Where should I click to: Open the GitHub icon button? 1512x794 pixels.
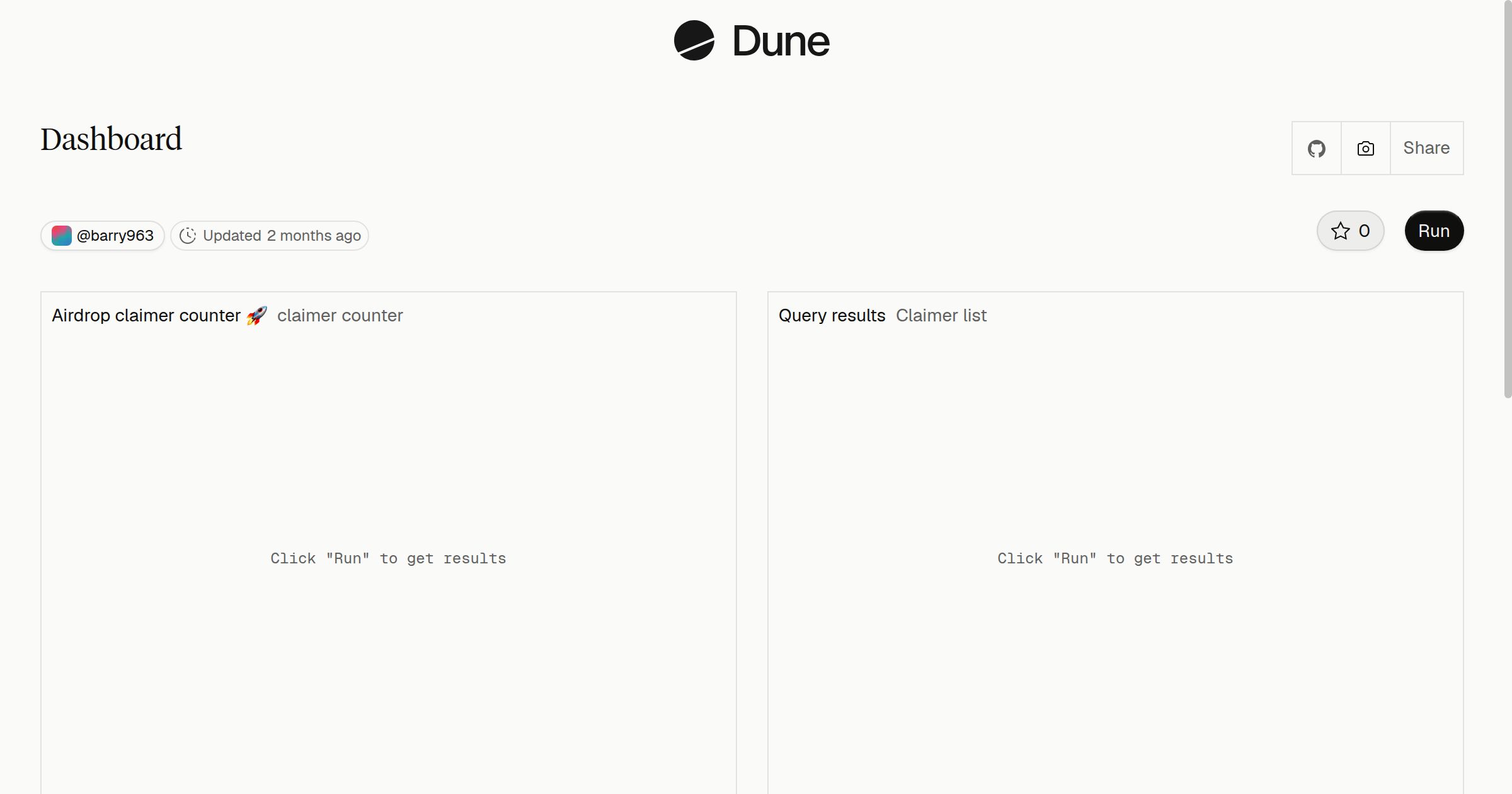click(x=1316, y=148)
